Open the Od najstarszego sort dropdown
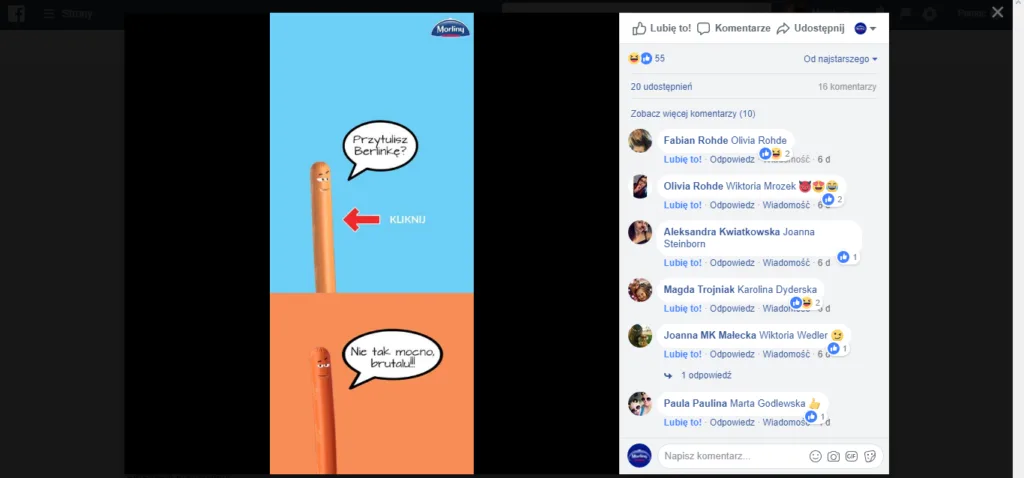The height and width of the screenshot is (478, 1024). [x=840, y=59]
